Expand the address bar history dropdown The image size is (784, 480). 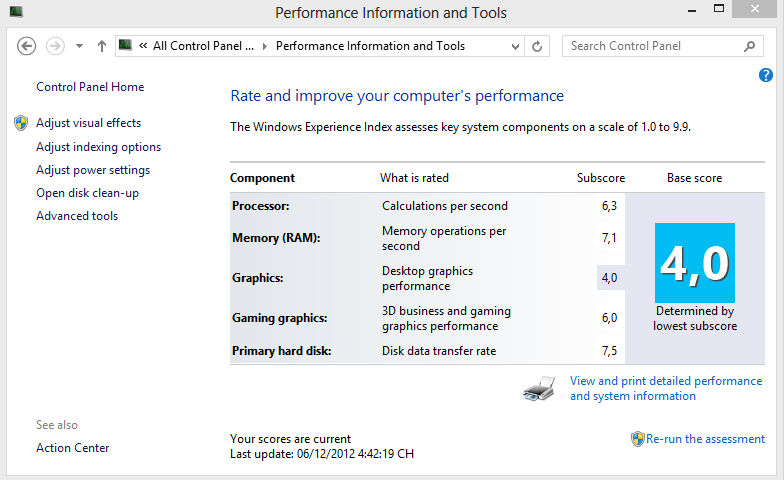point(515,46)
